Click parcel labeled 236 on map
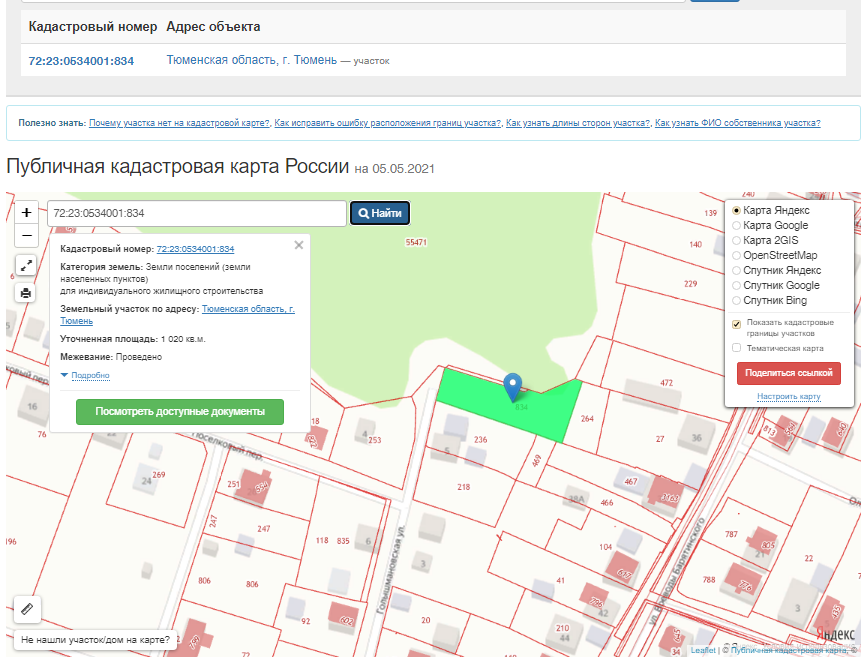 480,440
